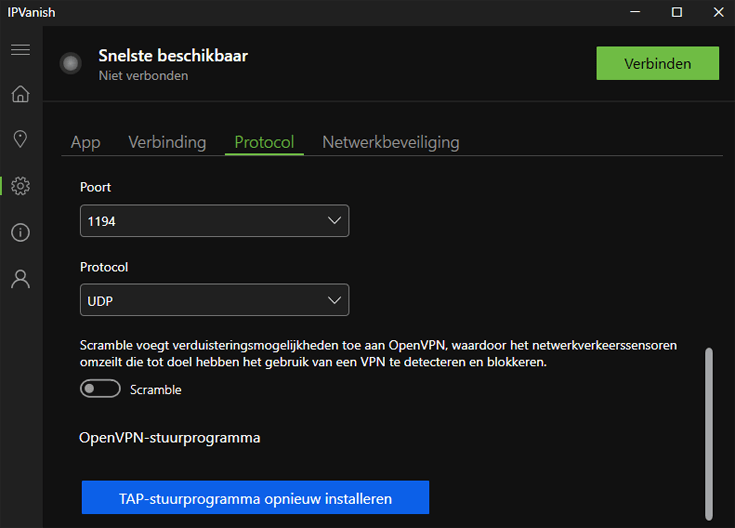Open the Account profile icon
735x528 pixels.
point(21,279)
